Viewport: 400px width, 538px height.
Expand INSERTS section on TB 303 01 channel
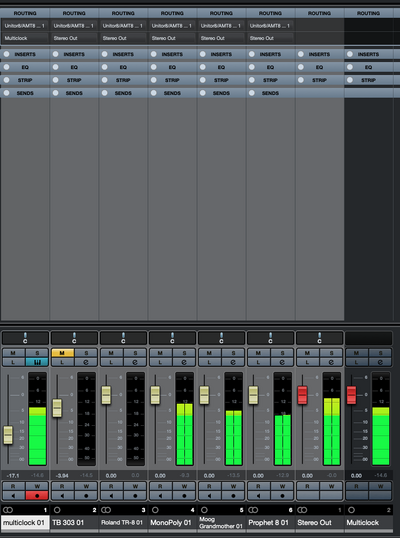click(x=74, y=54)
